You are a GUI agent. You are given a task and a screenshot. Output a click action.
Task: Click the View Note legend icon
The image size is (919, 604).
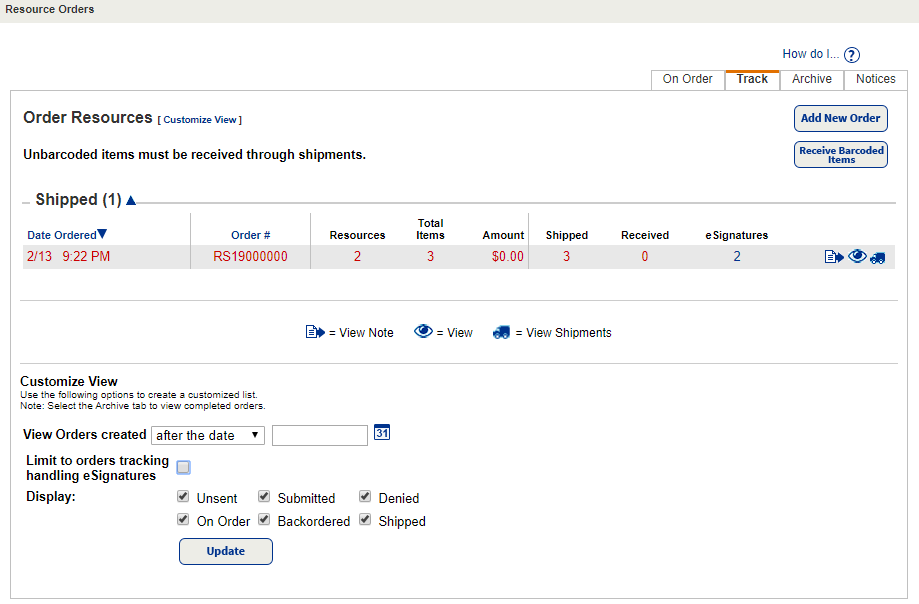click(315, 332)
